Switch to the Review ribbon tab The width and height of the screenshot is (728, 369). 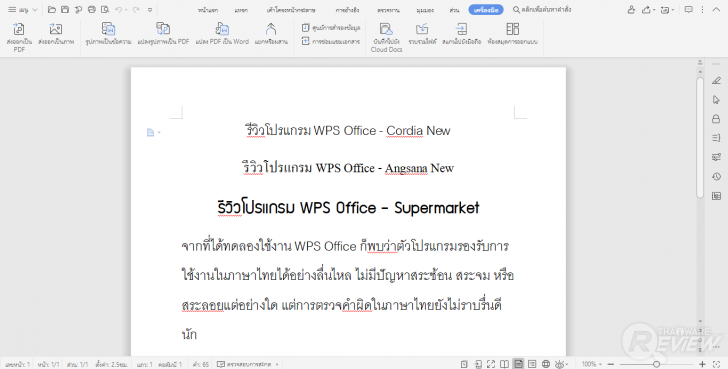[x=388, y=10]
